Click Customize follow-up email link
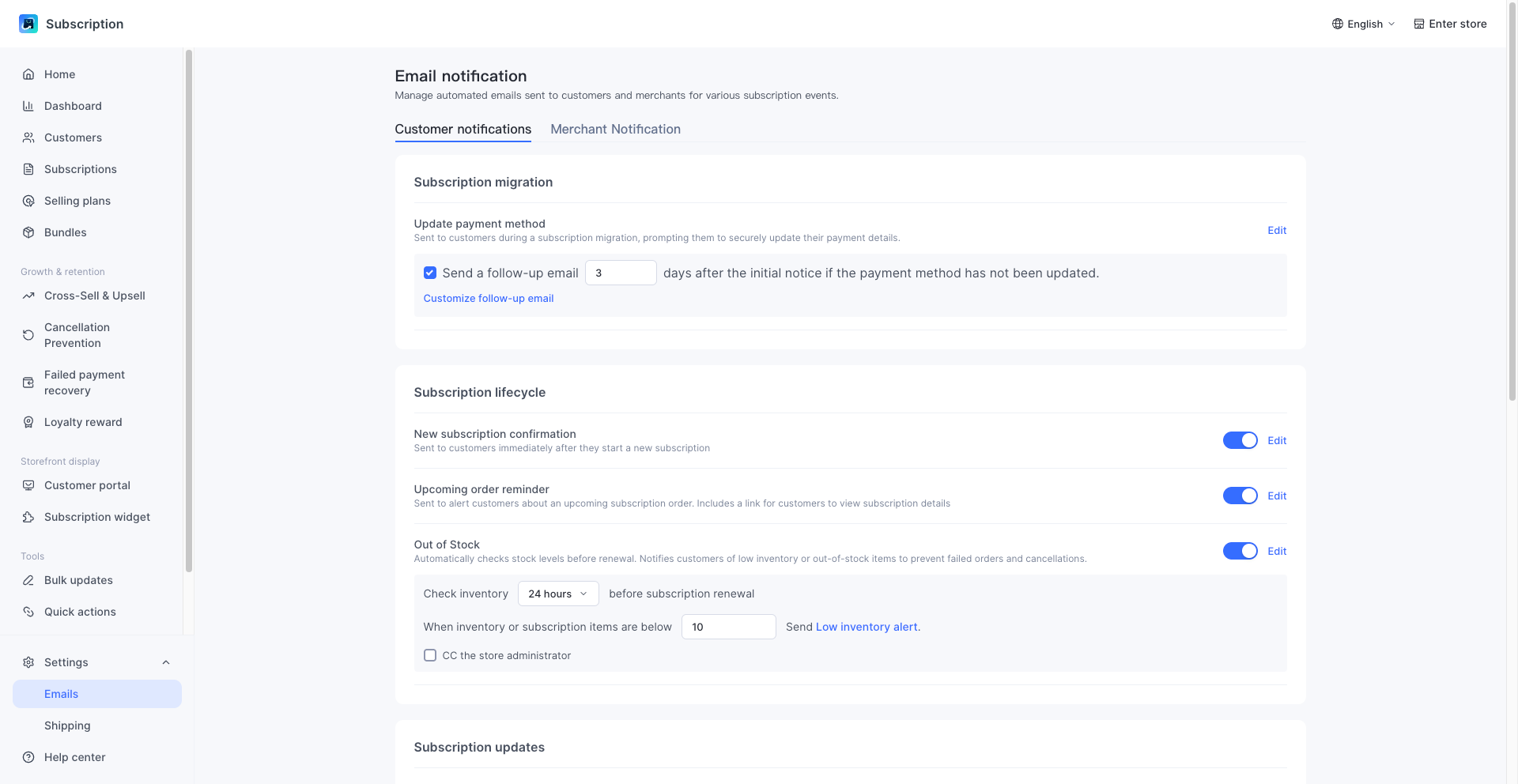Screen dimensions: 1518x784 tap(489, 298)
